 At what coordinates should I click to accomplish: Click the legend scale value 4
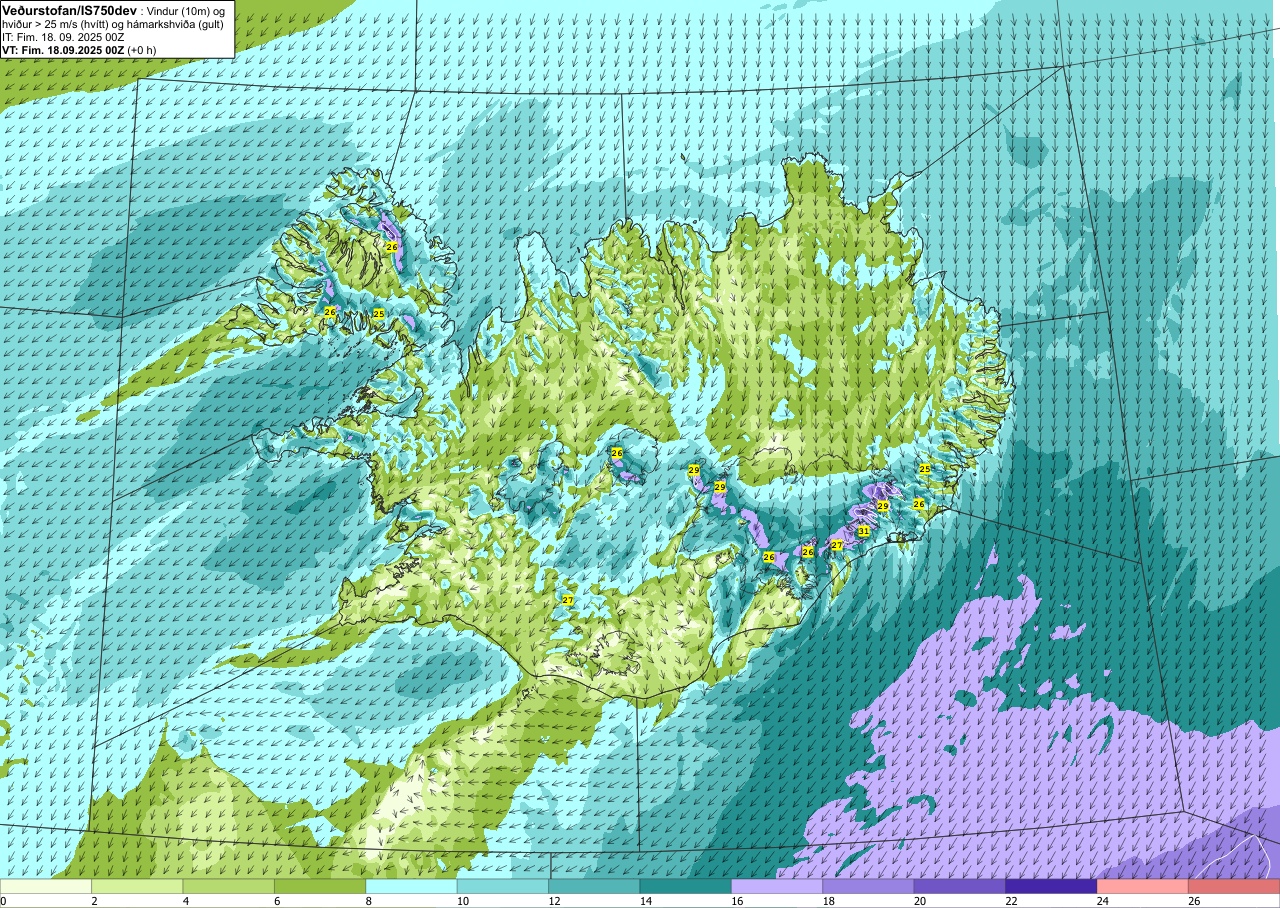pos(186,901)
